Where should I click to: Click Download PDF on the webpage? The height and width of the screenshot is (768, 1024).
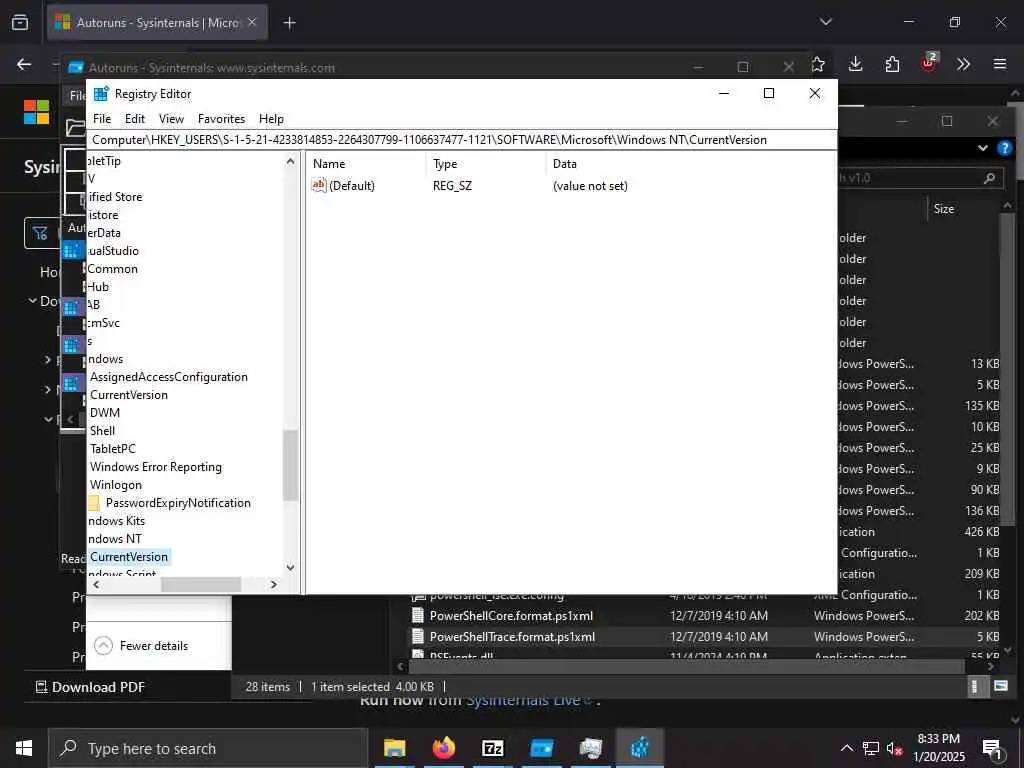coord(90,687)
